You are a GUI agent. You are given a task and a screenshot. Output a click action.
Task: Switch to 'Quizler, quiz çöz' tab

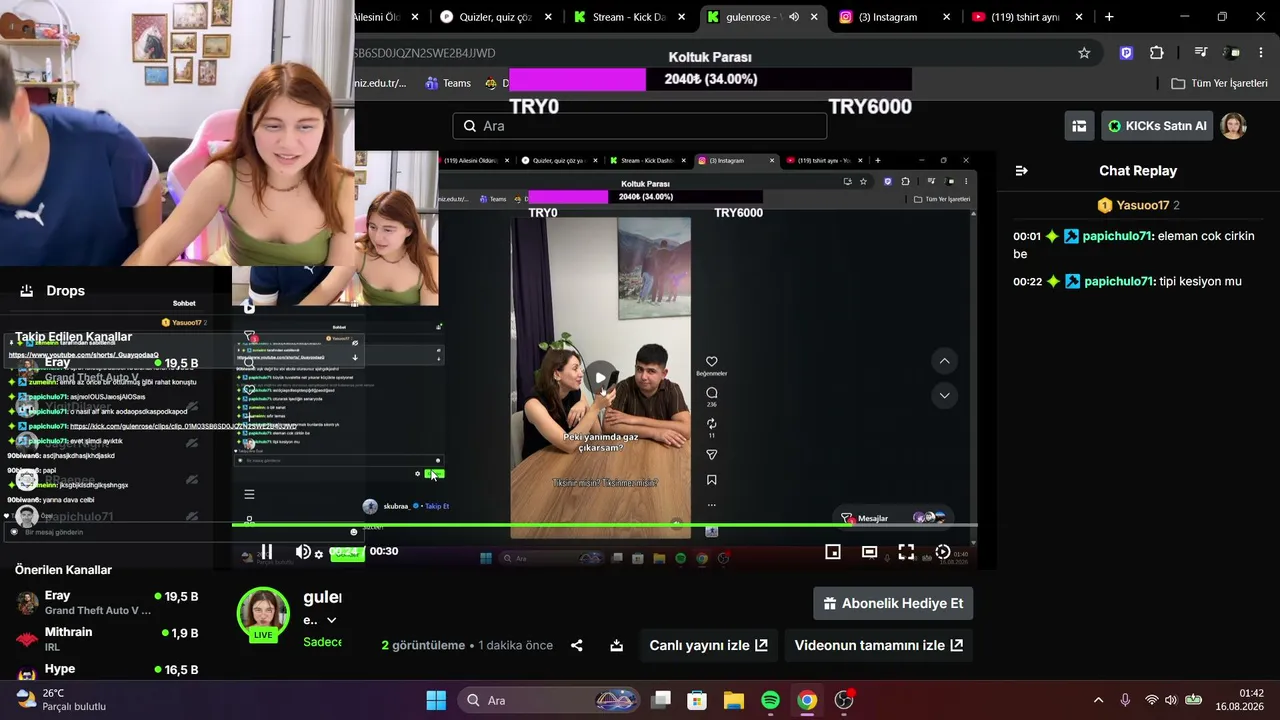point(495,17)
